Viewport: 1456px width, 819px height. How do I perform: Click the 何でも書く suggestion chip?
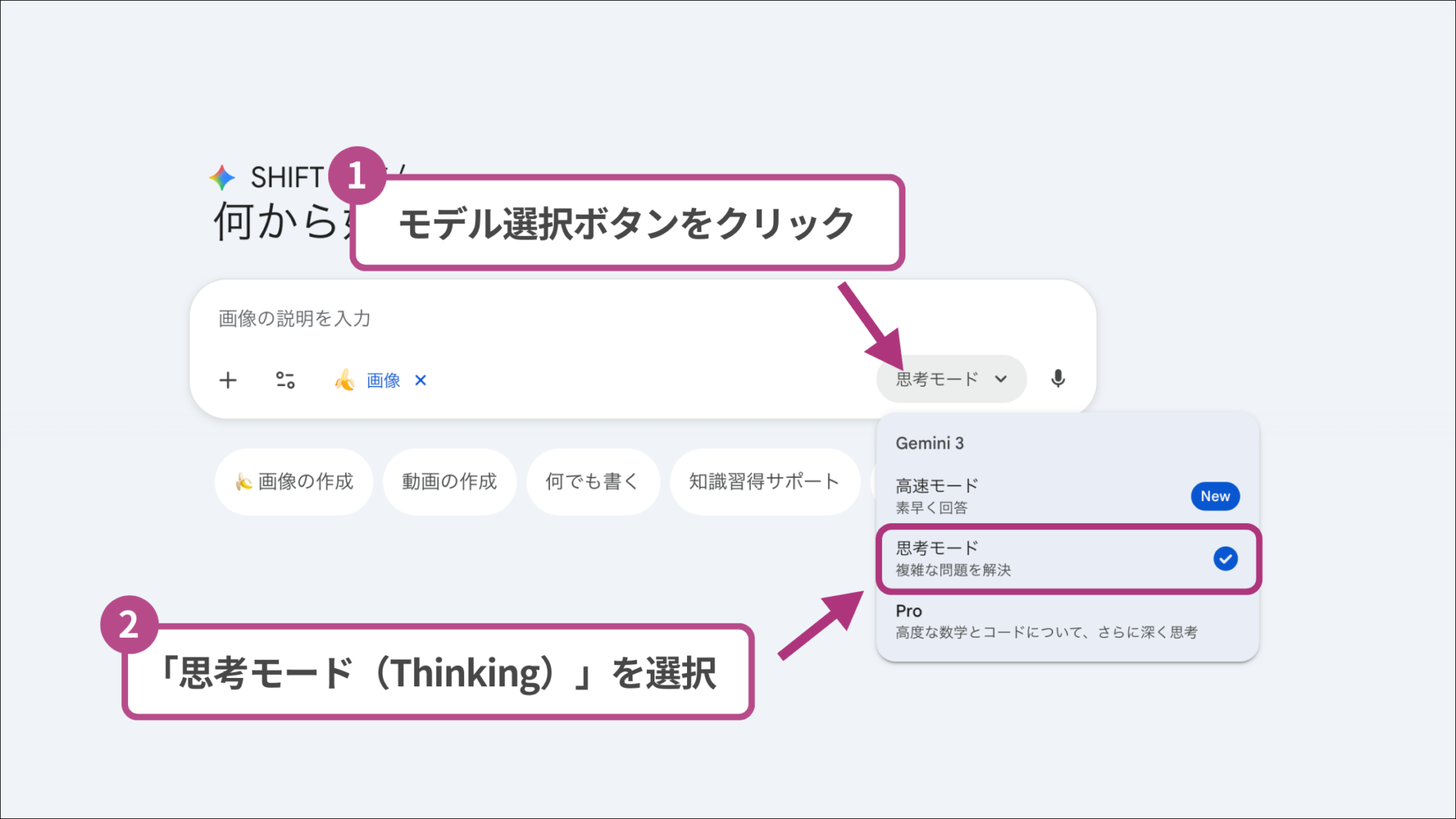click(593, 481)
